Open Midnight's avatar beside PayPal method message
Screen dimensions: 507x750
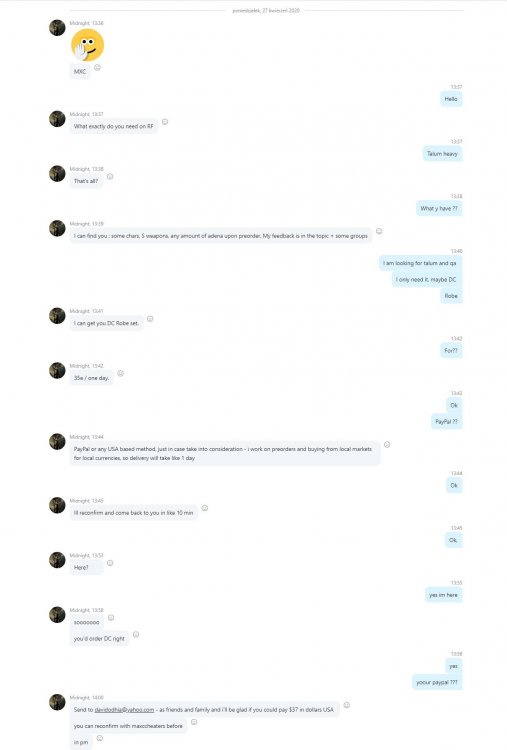[57, 441]
